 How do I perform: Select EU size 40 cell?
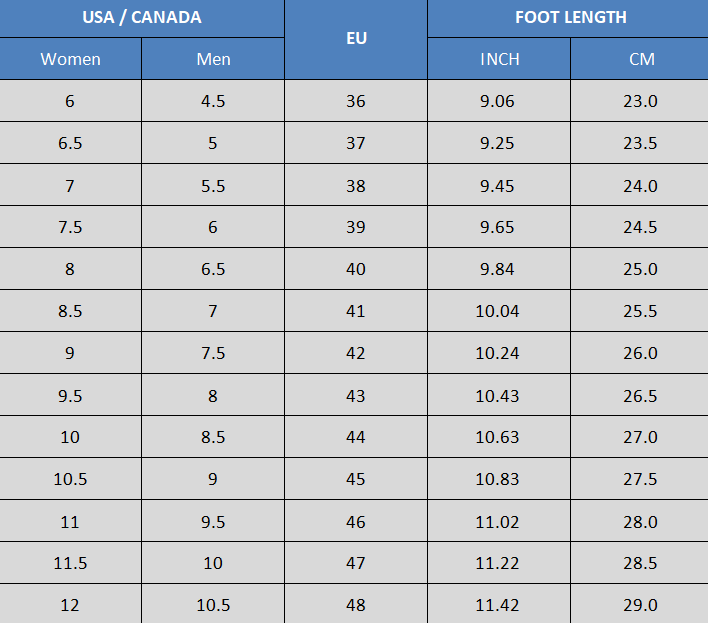[x=356, y=269]
